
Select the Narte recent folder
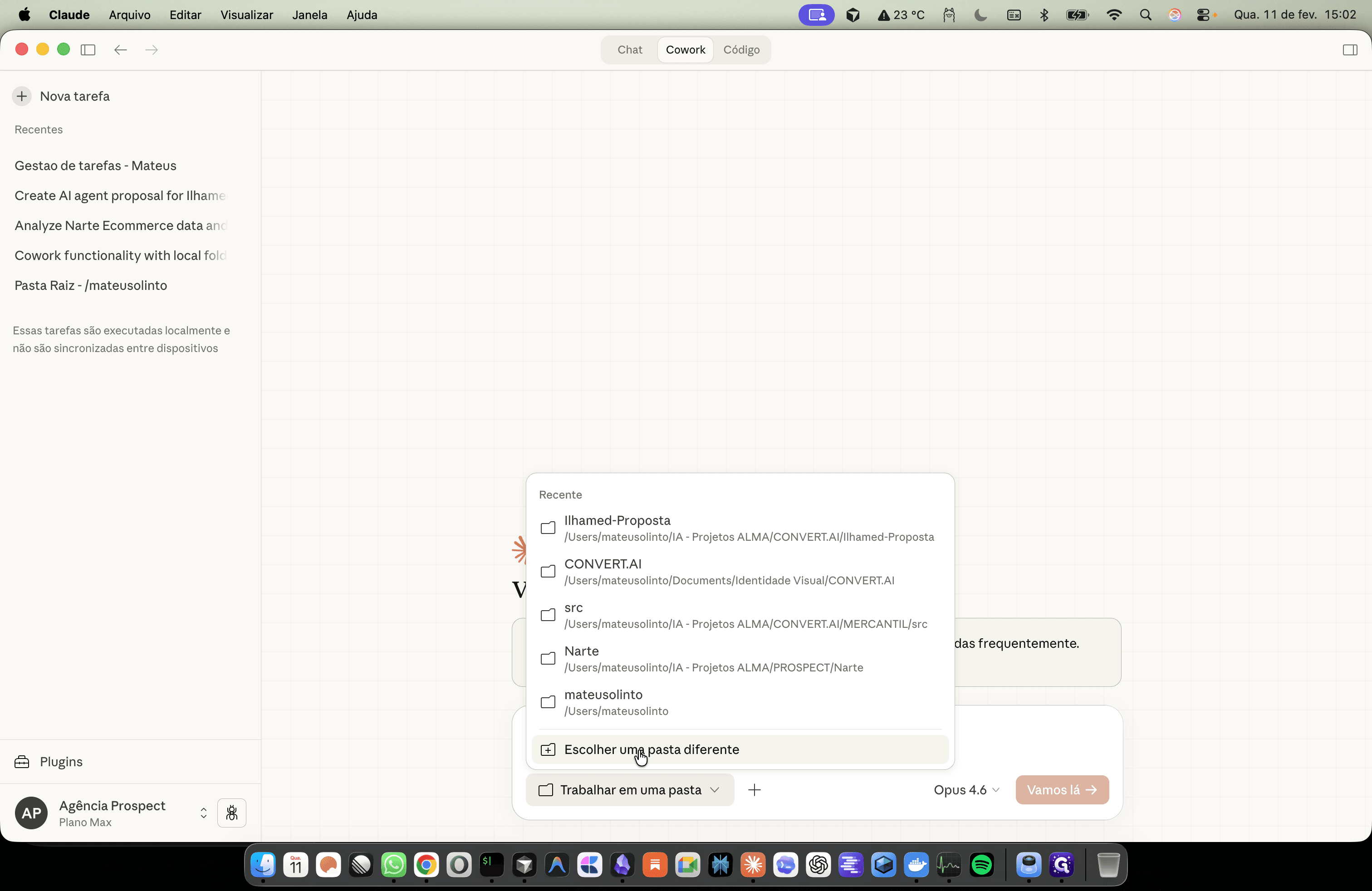click(x=740, y=659)
